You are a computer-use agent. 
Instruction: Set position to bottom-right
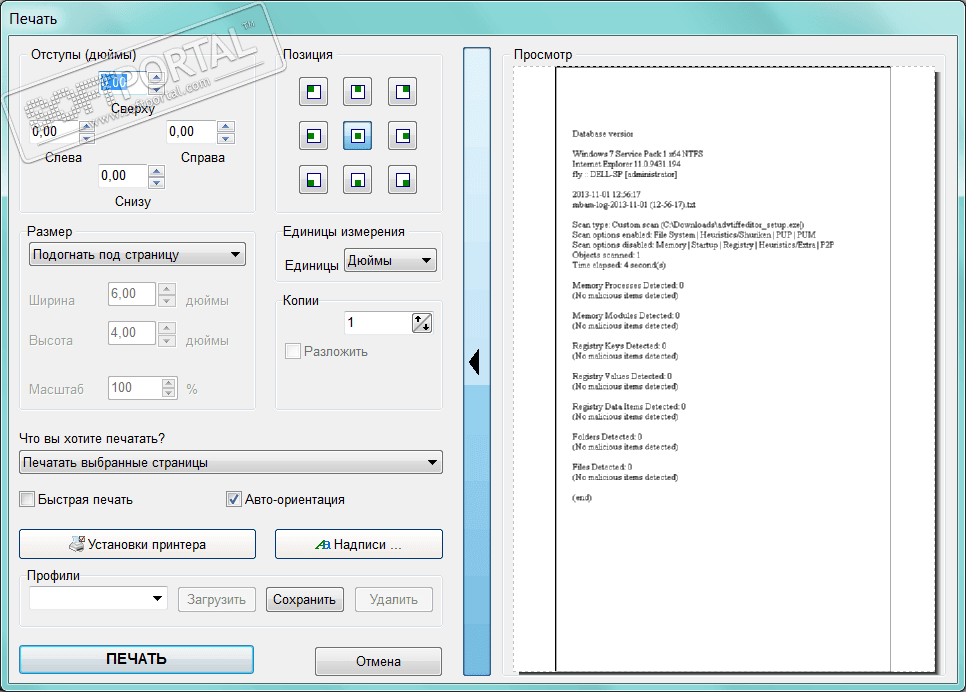pyautogui.click(x=402, y=180)
